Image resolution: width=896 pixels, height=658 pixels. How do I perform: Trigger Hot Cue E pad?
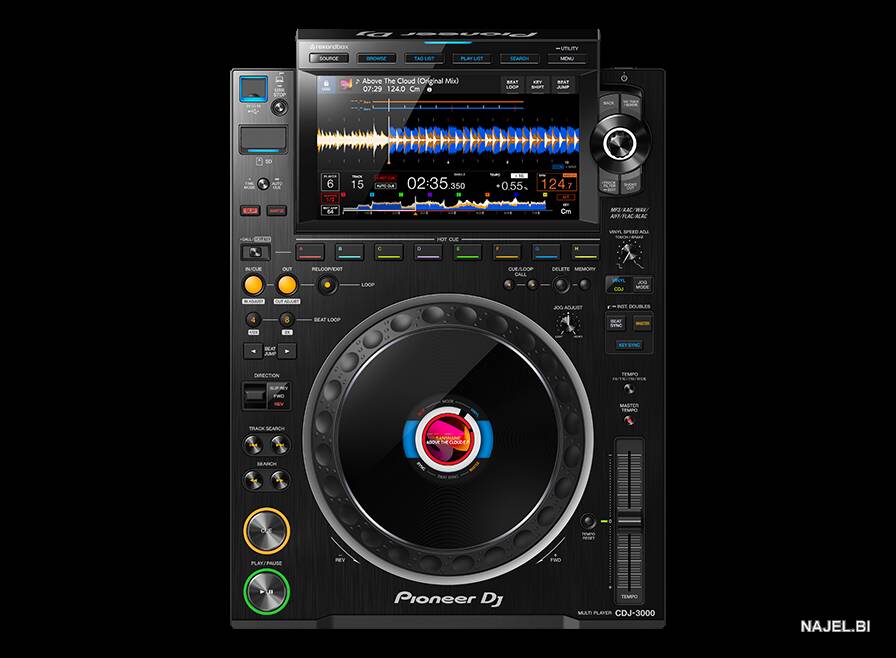tap(467, 251)
